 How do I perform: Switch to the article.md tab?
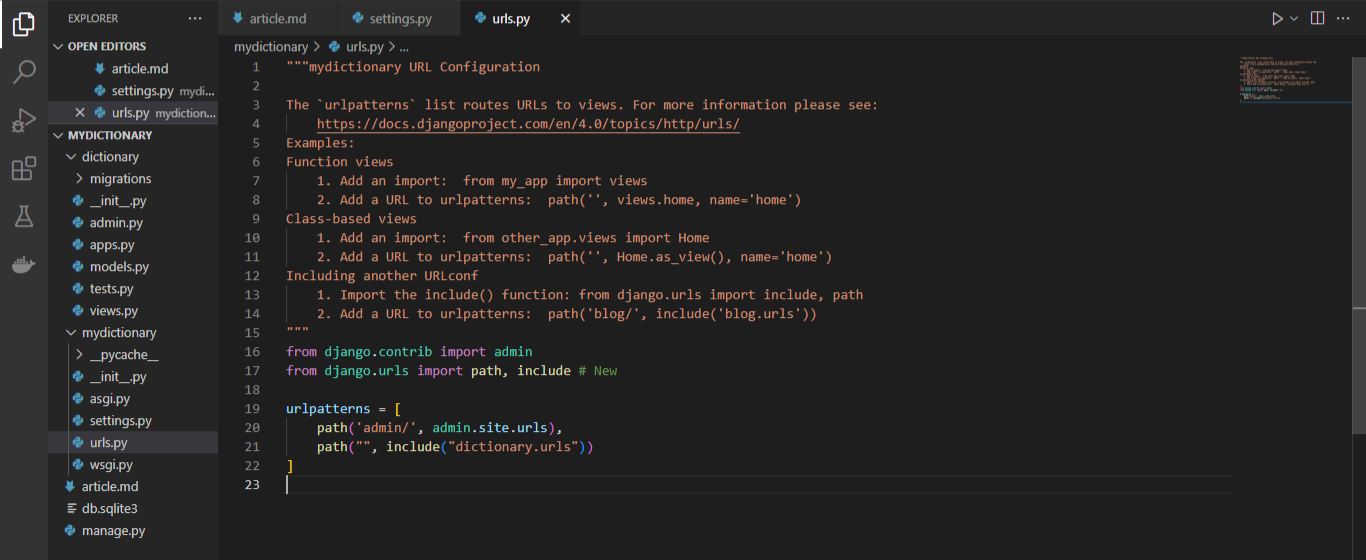pos(278,18)
